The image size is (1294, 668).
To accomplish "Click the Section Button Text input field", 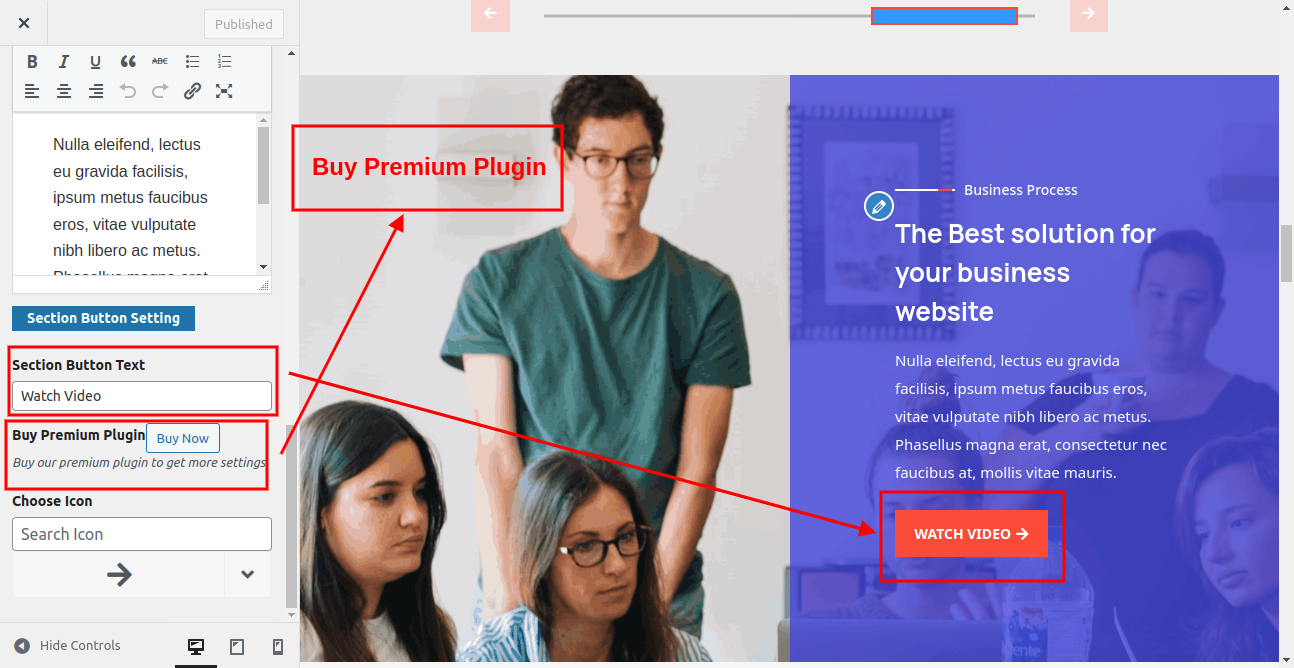I will click(x=142, y=396).
